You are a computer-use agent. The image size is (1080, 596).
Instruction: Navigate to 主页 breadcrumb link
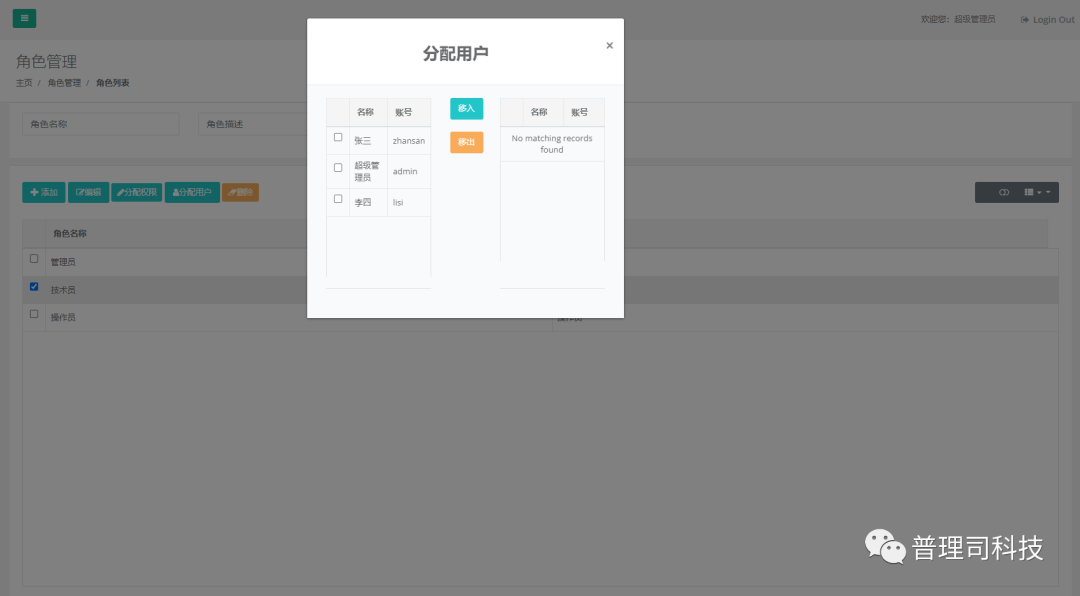tap(24, 82)
